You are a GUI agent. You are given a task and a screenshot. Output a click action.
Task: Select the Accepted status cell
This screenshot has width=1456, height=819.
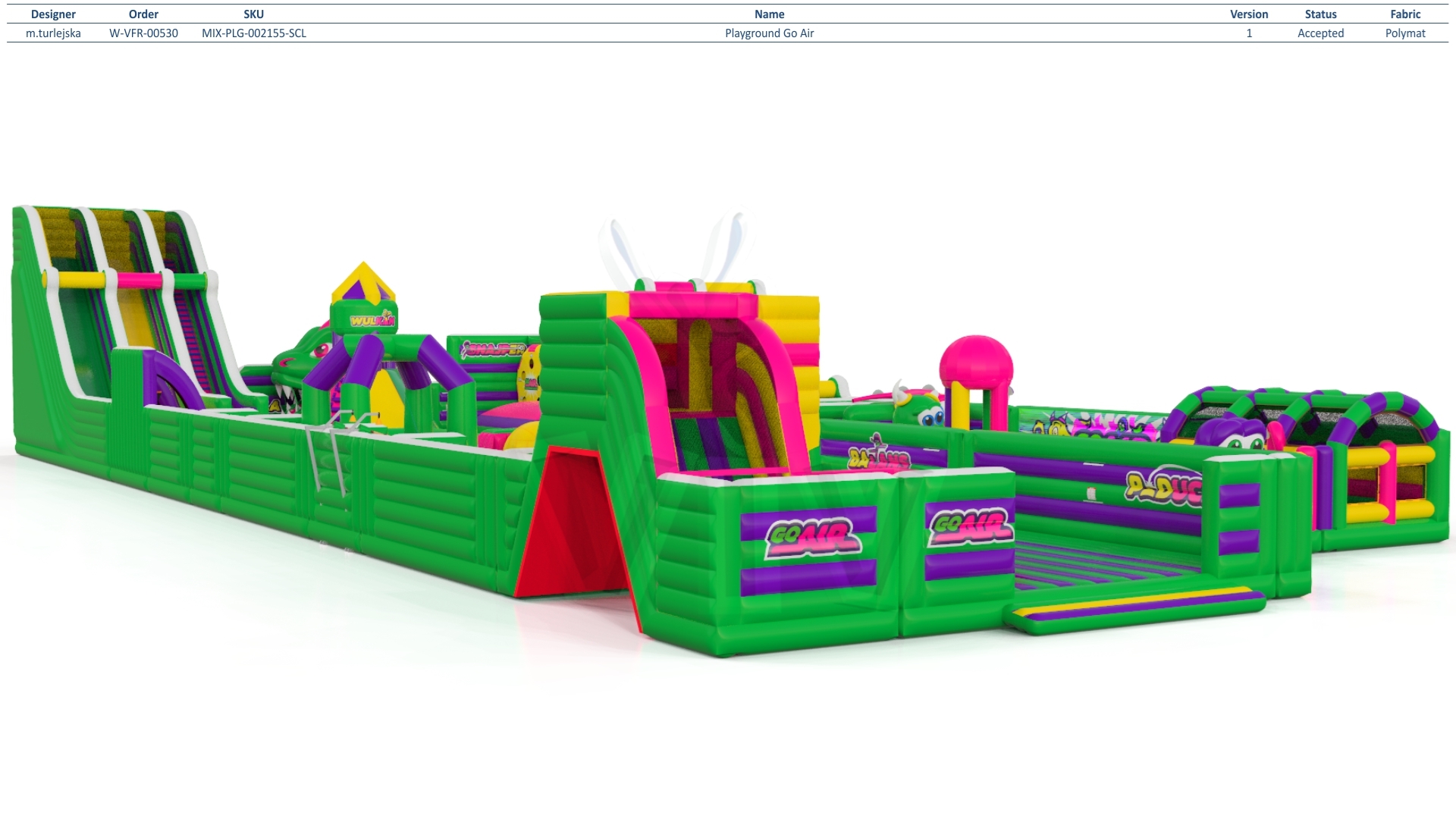click(x=1320, y=33)
